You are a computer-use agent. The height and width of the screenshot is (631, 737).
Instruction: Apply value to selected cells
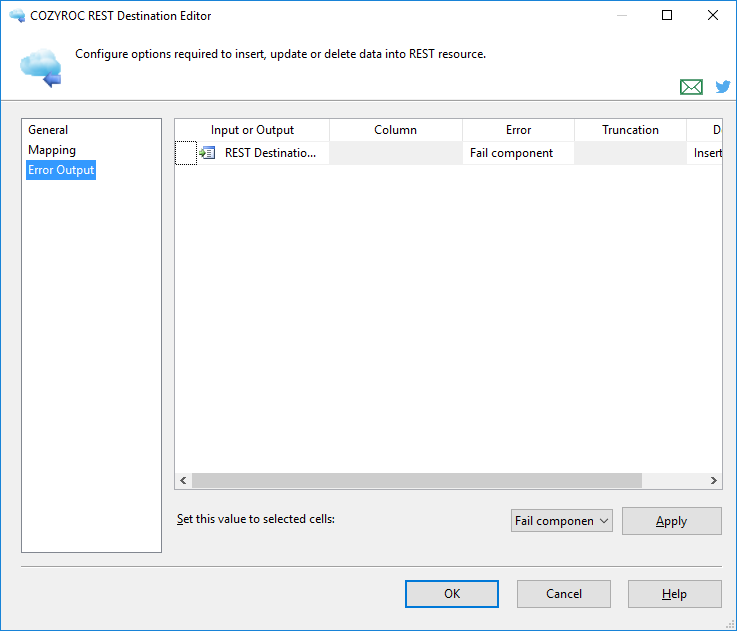tap(672, 521)
